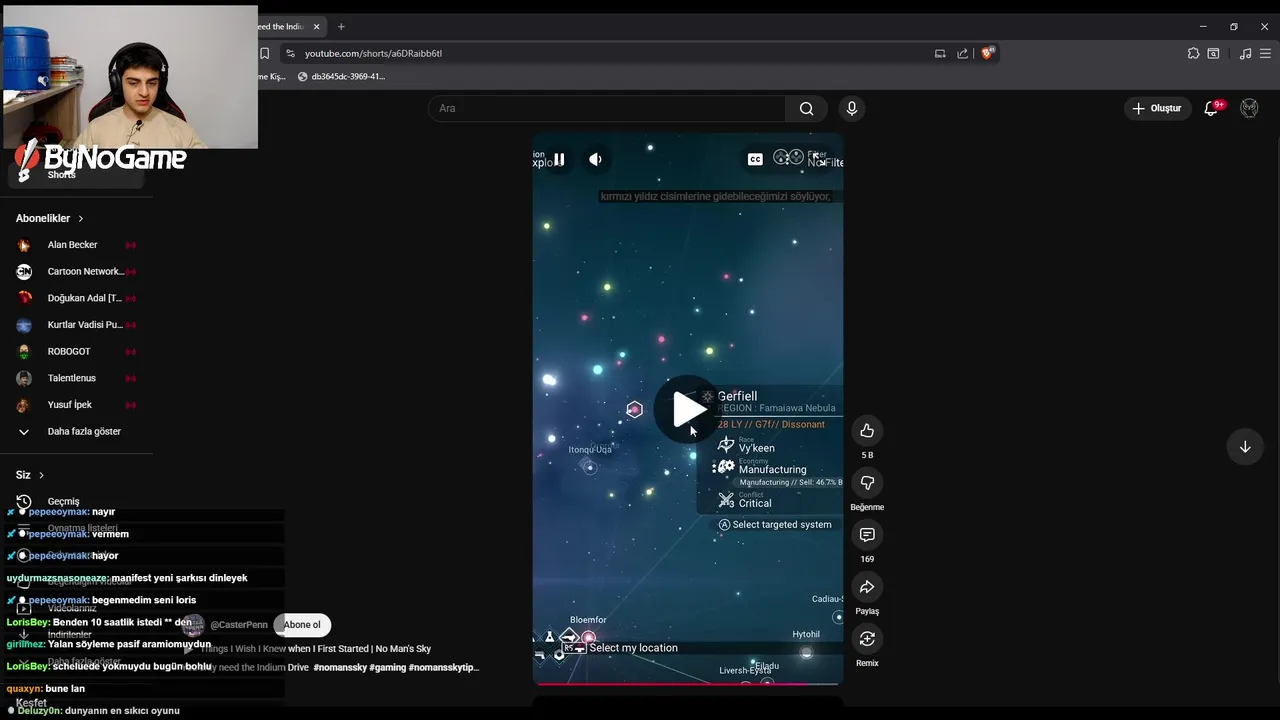Focus the Ara search field
The height and width of the screenshot is (720, 1280).
pyautogui.click(x=607, y=108)
